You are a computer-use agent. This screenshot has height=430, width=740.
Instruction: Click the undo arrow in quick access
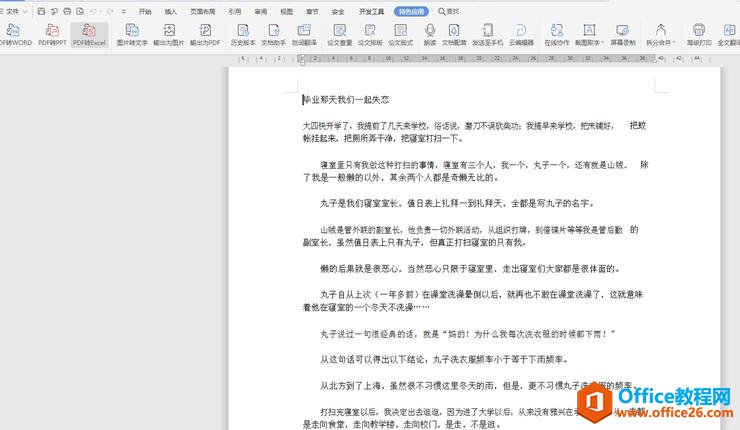[x=95, y=11]
